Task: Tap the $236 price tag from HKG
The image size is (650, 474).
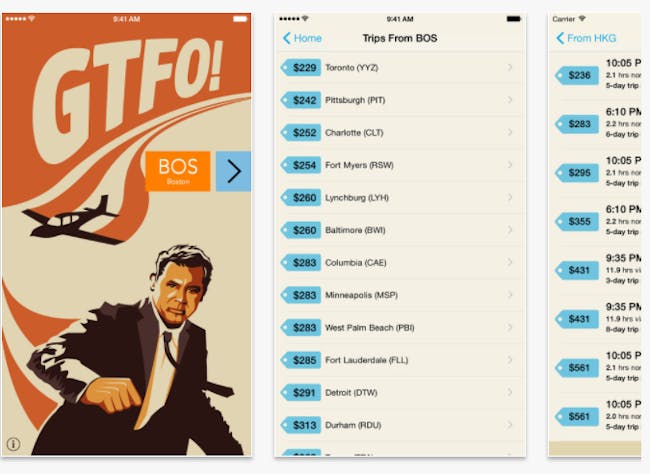Action: point(577,75)
